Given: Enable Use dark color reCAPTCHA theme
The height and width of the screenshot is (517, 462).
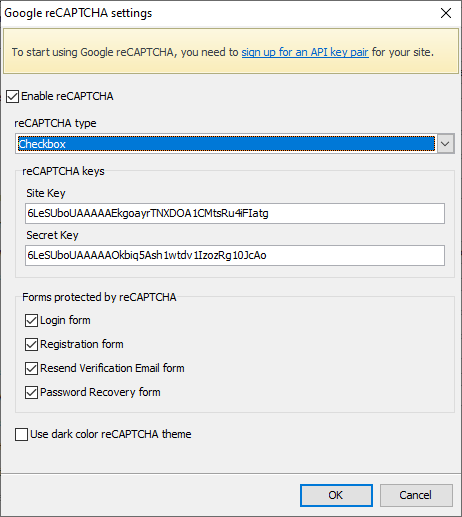Looking at the screenshot, I should pos(21,434).
